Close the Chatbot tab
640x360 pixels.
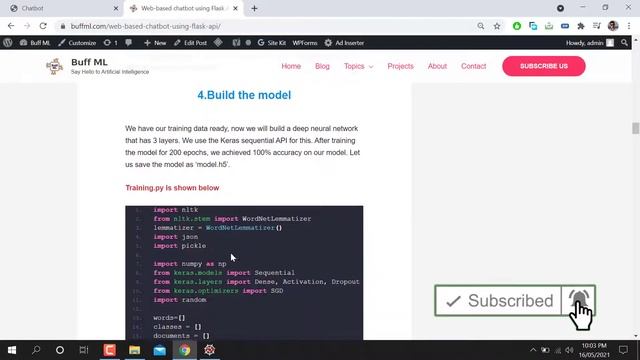point(116,8)
